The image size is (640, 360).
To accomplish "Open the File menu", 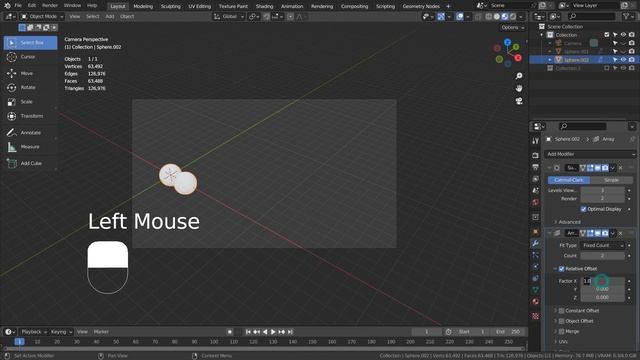I will click(x=18, y=6).
